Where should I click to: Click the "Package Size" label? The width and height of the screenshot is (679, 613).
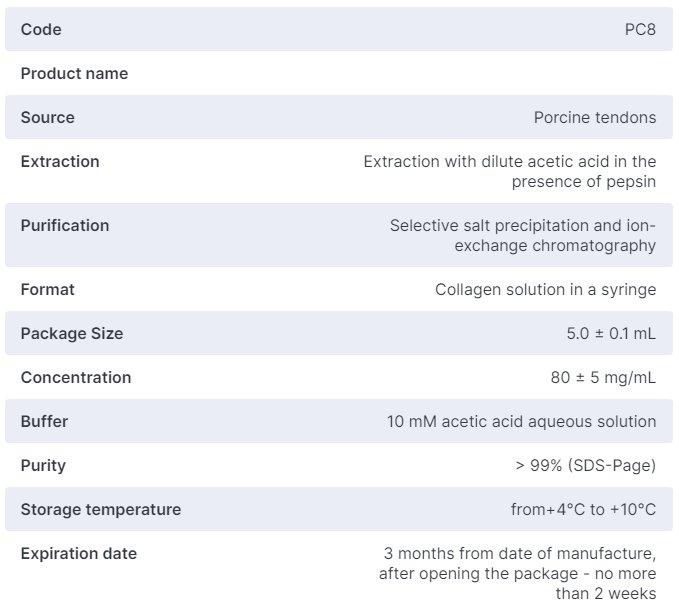(72, 334)
